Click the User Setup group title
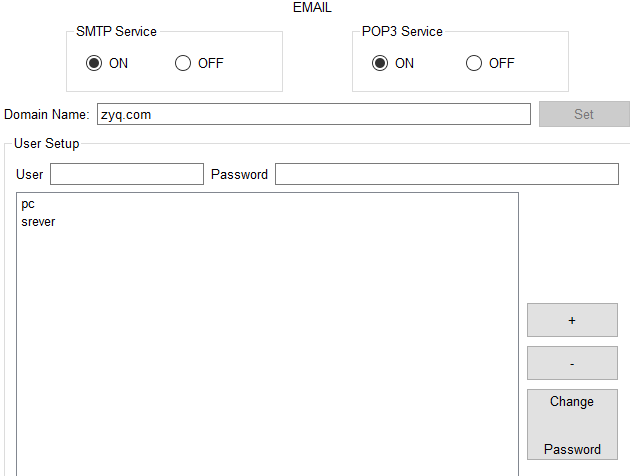 point(46,143)
